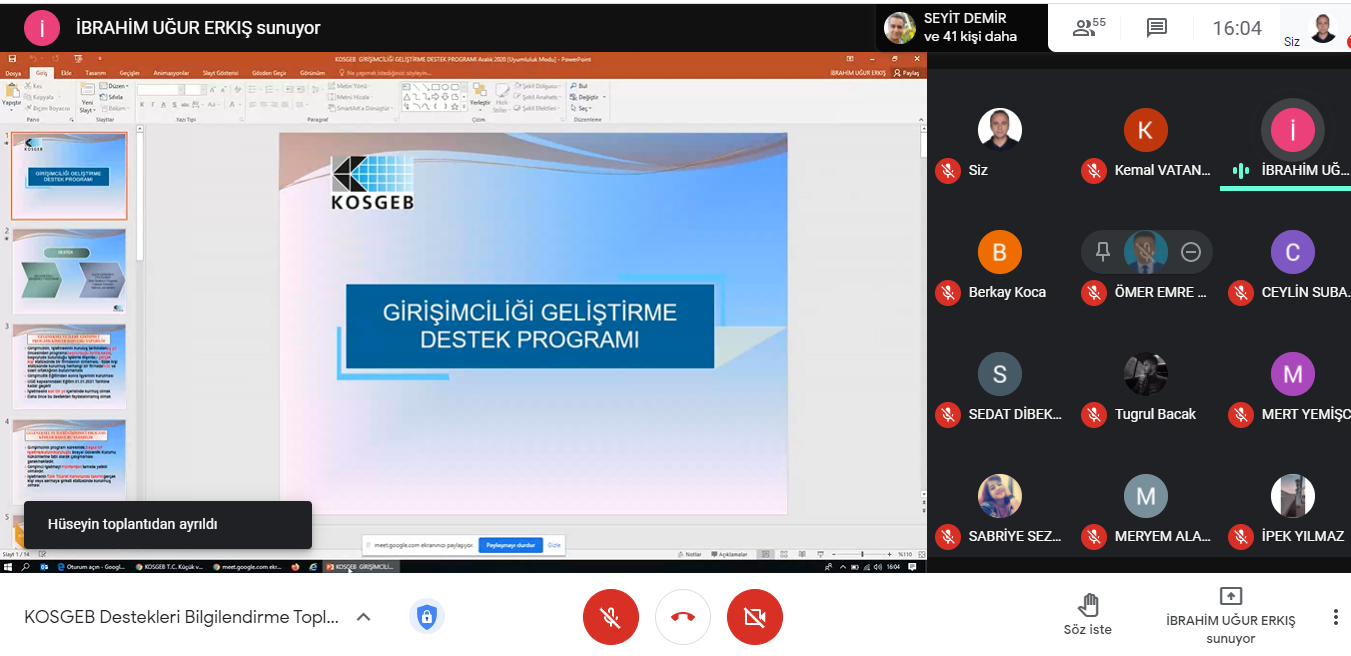Pin ÖMER EMRE participant tile
Screen dimensions: 1351x656
(1103, 252)
